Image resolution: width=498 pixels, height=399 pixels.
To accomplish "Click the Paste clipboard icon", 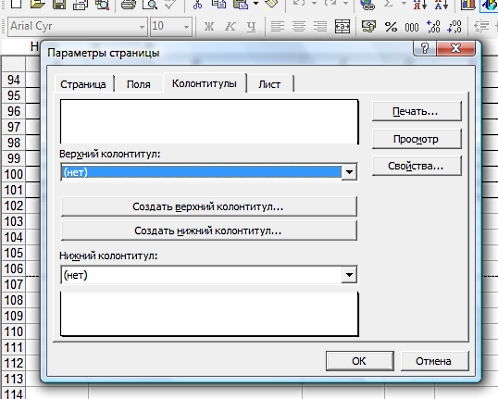I will pos(241,4).
